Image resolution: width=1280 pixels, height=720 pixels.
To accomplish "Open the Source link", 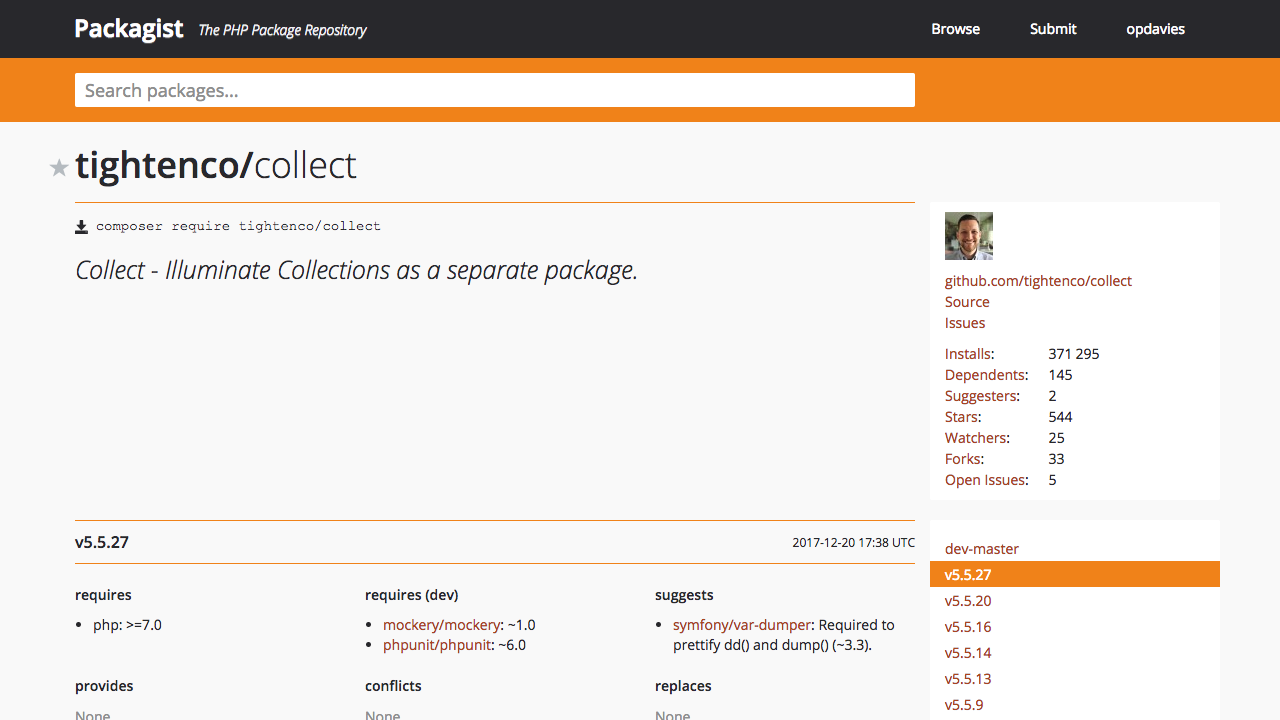I will point(967,302).
